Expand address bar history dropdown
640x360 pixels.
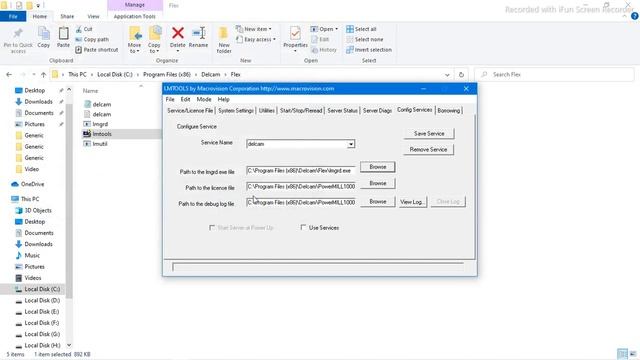click(x=447, y=75)
